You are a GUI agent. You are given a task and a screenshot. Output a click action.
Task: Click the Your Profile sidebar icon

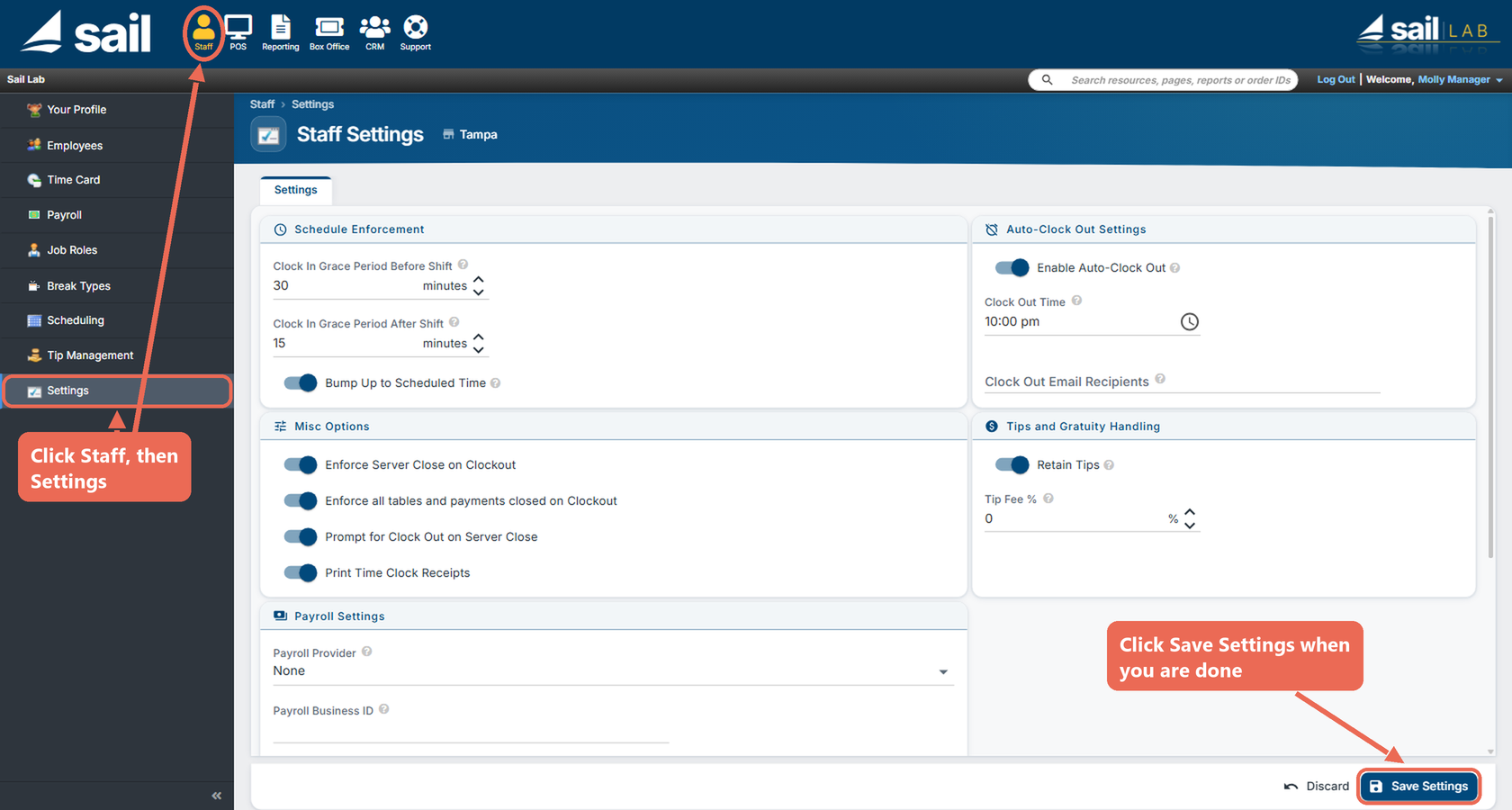coord(34,110)
